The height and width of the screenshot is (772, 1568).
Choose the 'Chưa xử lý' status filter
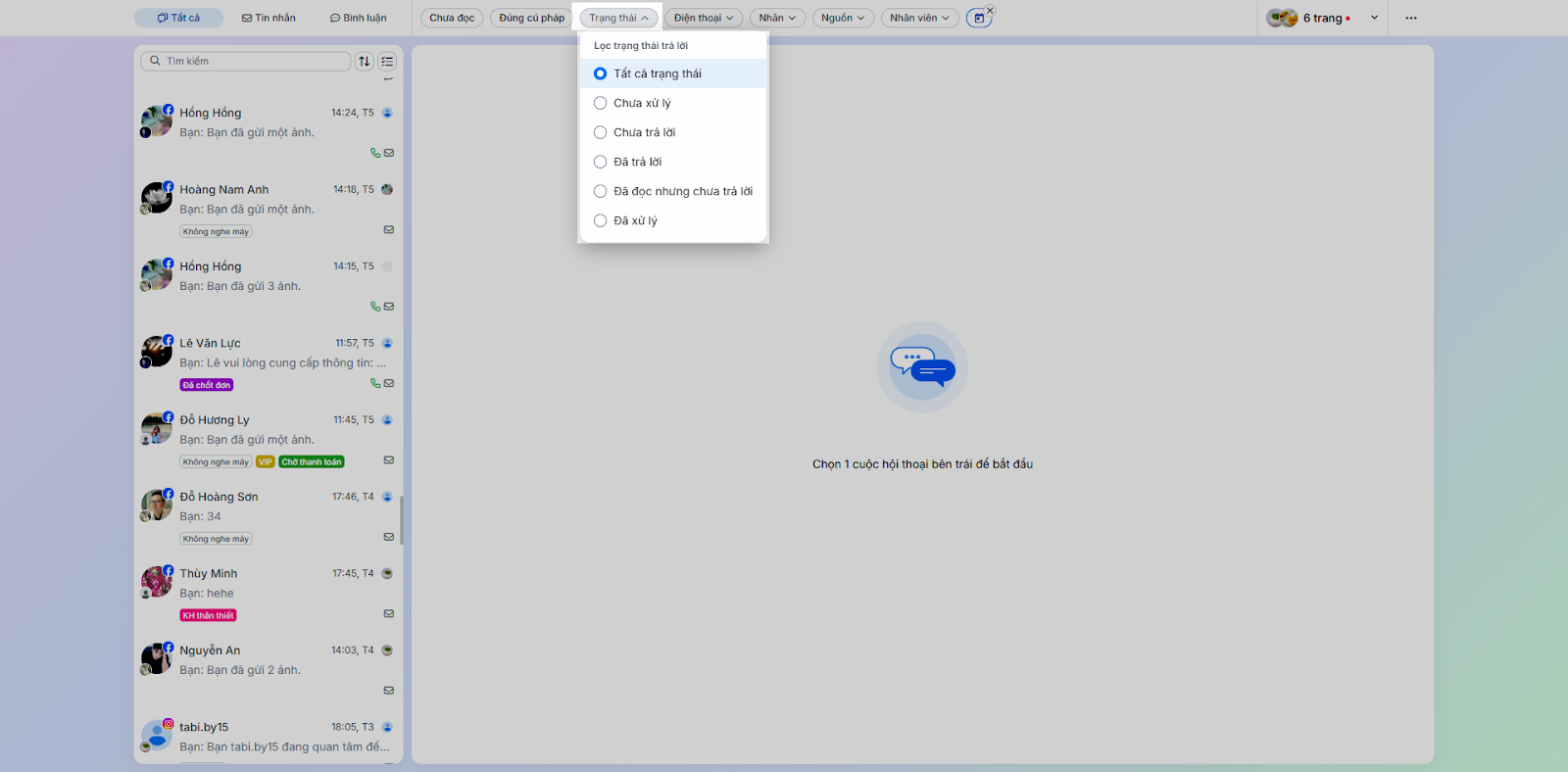673,103
